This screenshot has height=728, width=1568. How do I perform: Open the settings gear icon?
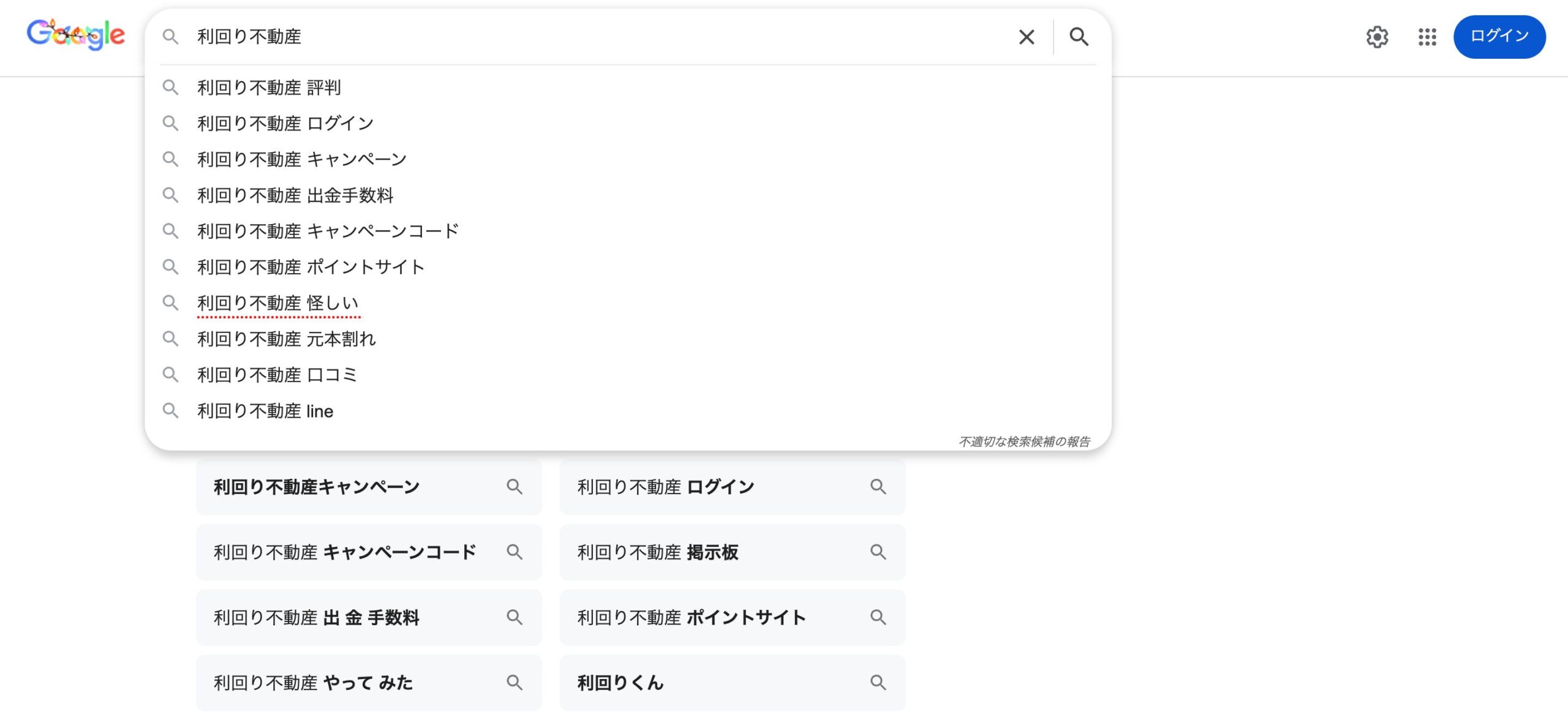[1377, 37]
